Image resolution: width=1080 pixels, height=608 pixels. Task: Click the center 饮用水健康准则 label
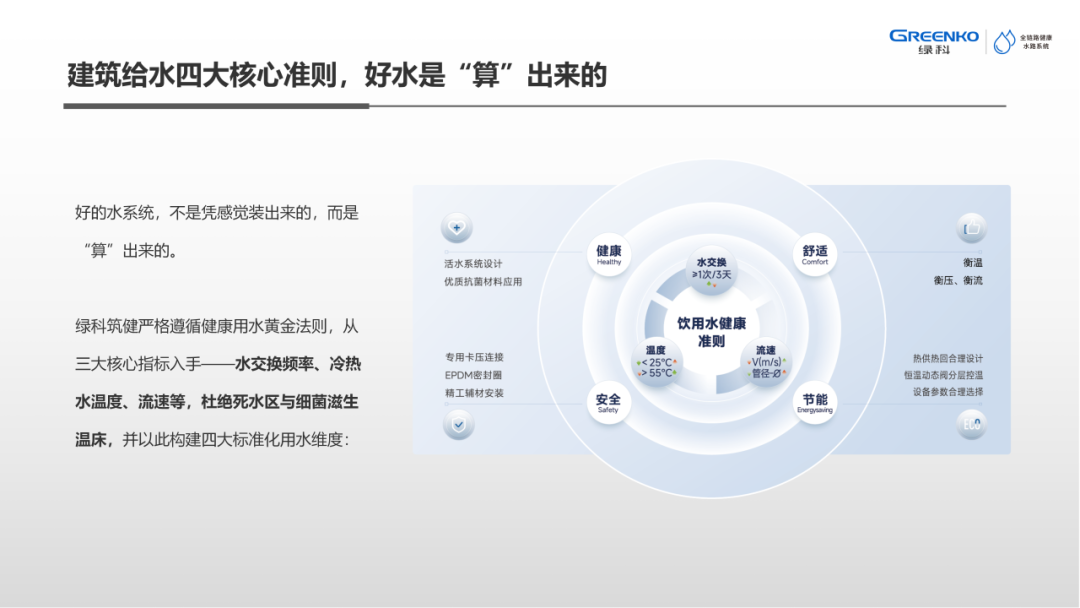click(712, 332)
